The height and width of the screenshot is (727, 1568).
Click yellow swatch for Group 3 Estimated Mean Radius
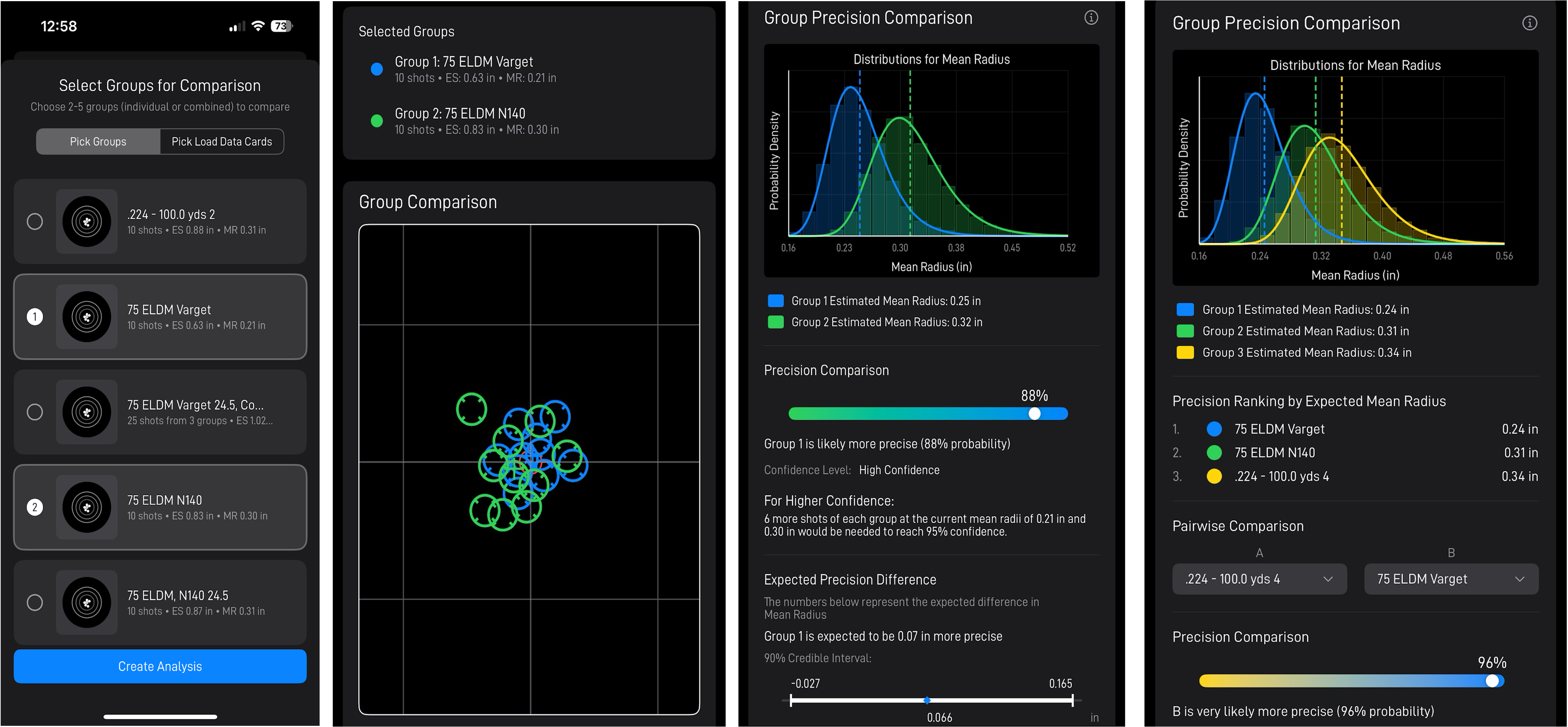(x=1184, y=353)
